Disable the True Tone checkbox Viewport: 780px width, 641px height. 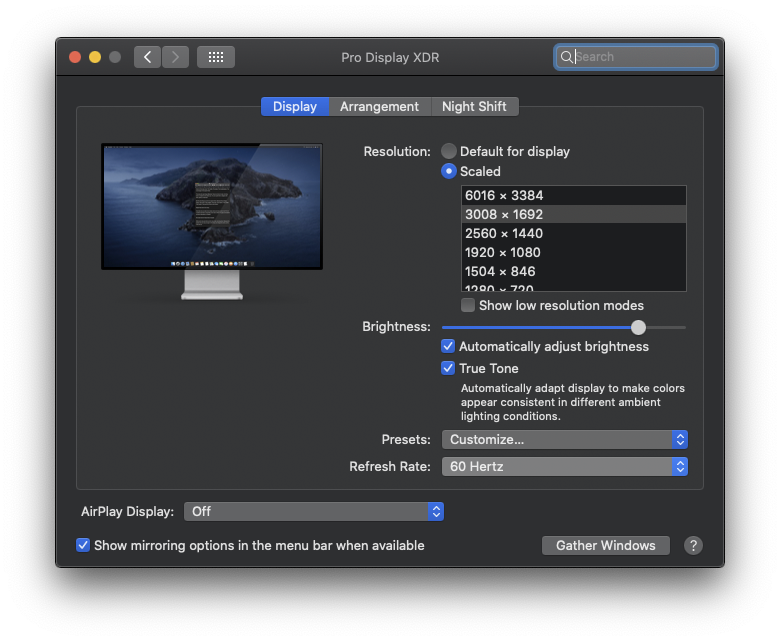pos(448,368)
